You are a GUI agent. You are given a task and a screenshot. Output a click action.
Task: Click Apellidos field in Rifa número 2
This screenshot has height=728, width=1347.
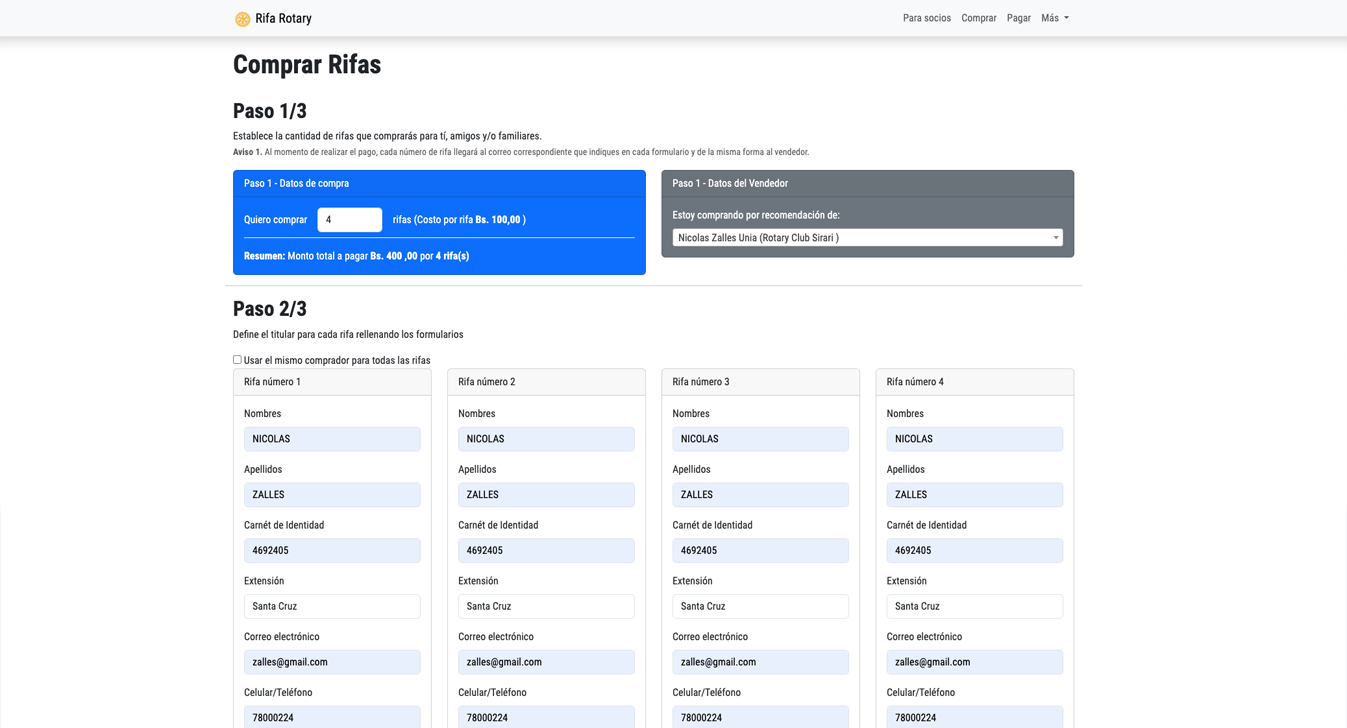[546, 495]
